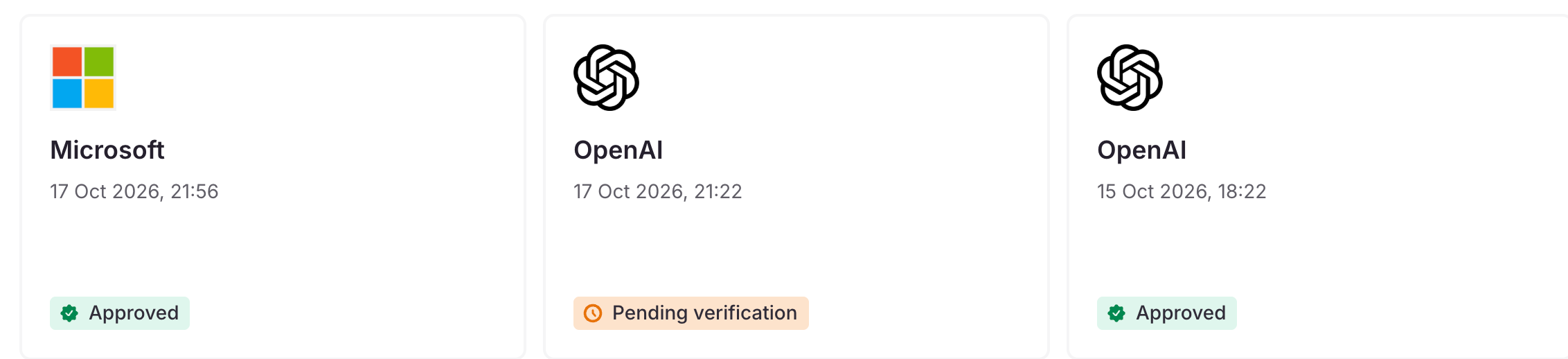Screen dimensions: 1568x359
Task: Select blank area of the pending OpenAI card
Action: coord(796,249)
